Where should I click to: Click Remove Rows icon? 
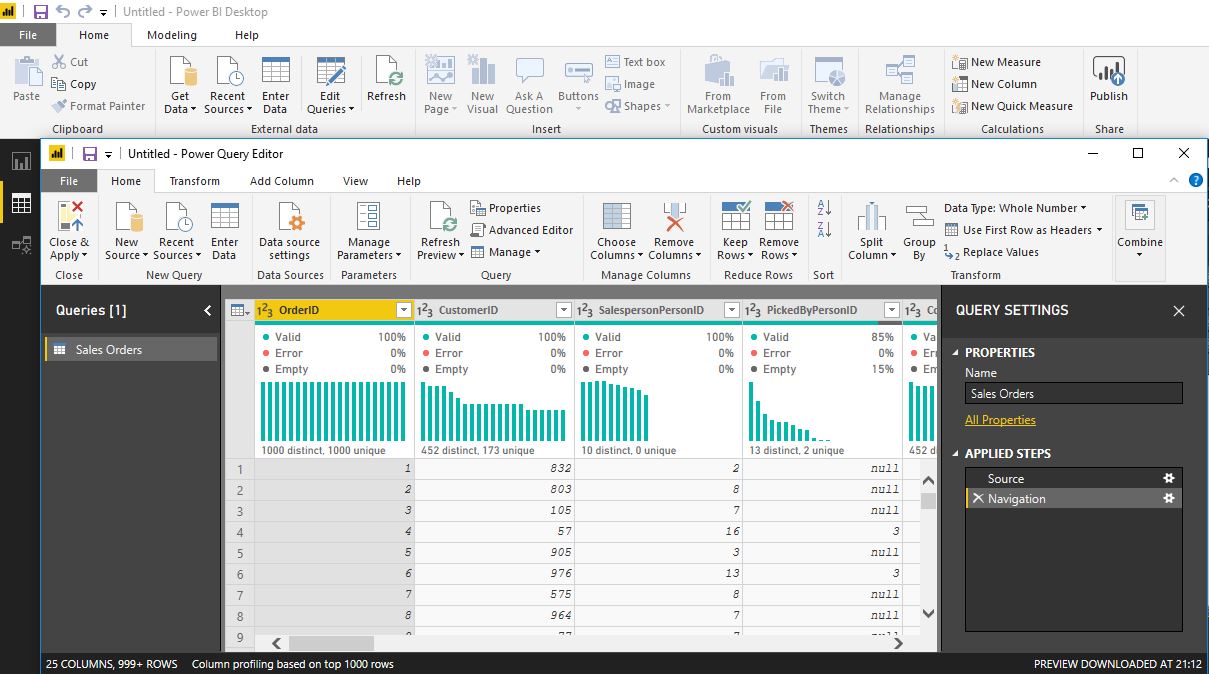coord(779,218)
